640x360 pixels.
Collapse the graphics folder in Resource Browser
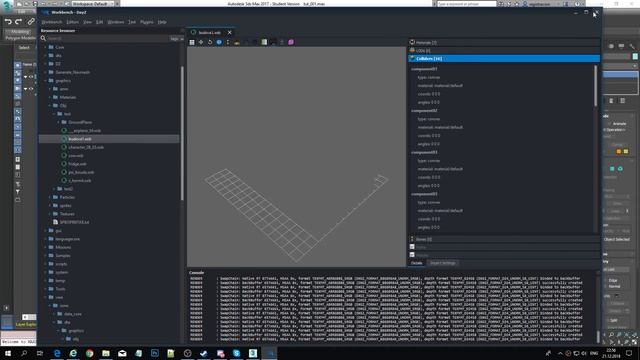[x=46, y=80]
